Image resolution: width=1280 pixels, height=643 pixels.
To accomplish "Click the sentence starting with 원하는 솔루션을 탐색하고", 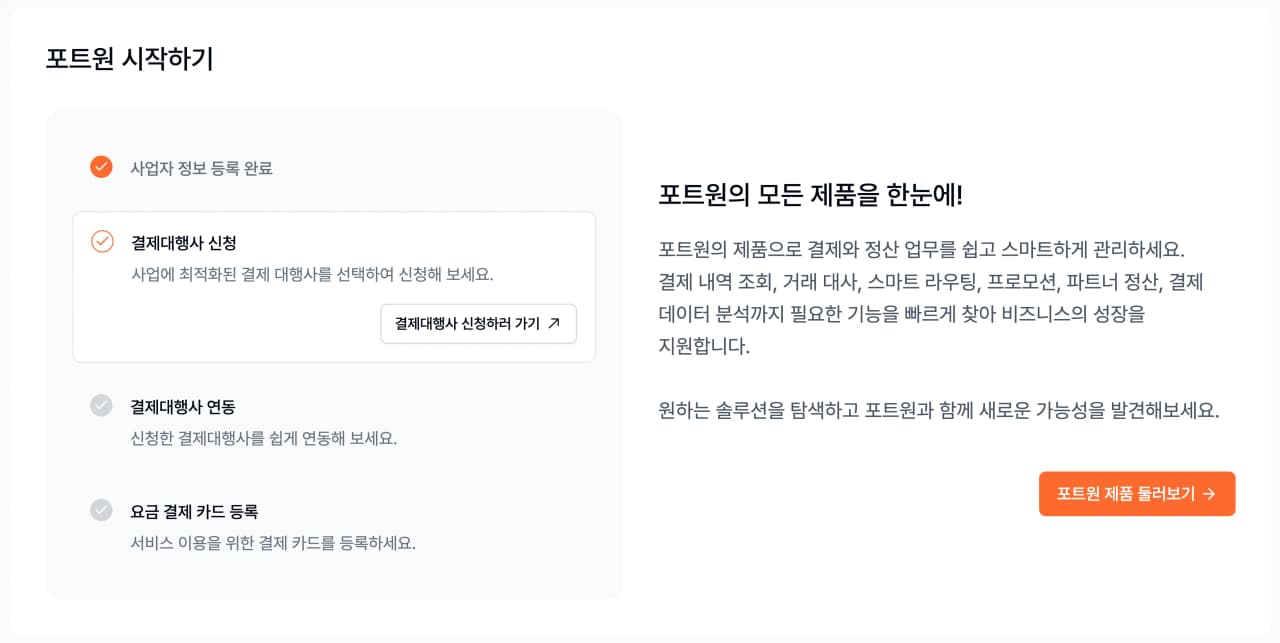I will click(x=938, y=410).
